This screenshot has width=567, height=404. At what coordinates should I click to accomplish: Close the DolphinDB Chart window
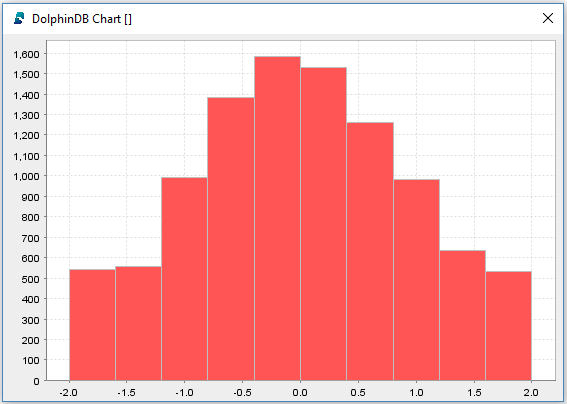pyautogui.click(x=548, y=18)
